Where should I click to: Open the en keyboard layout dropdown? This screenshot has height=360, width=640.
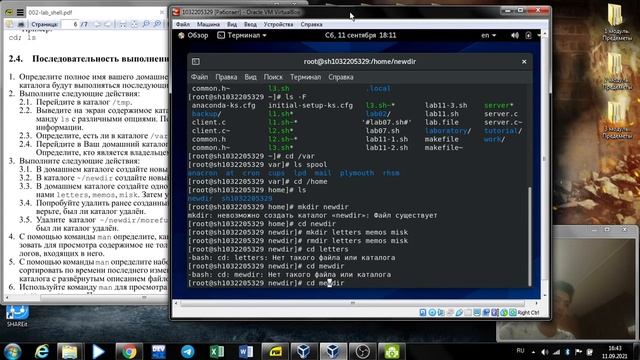coord(488,36)
